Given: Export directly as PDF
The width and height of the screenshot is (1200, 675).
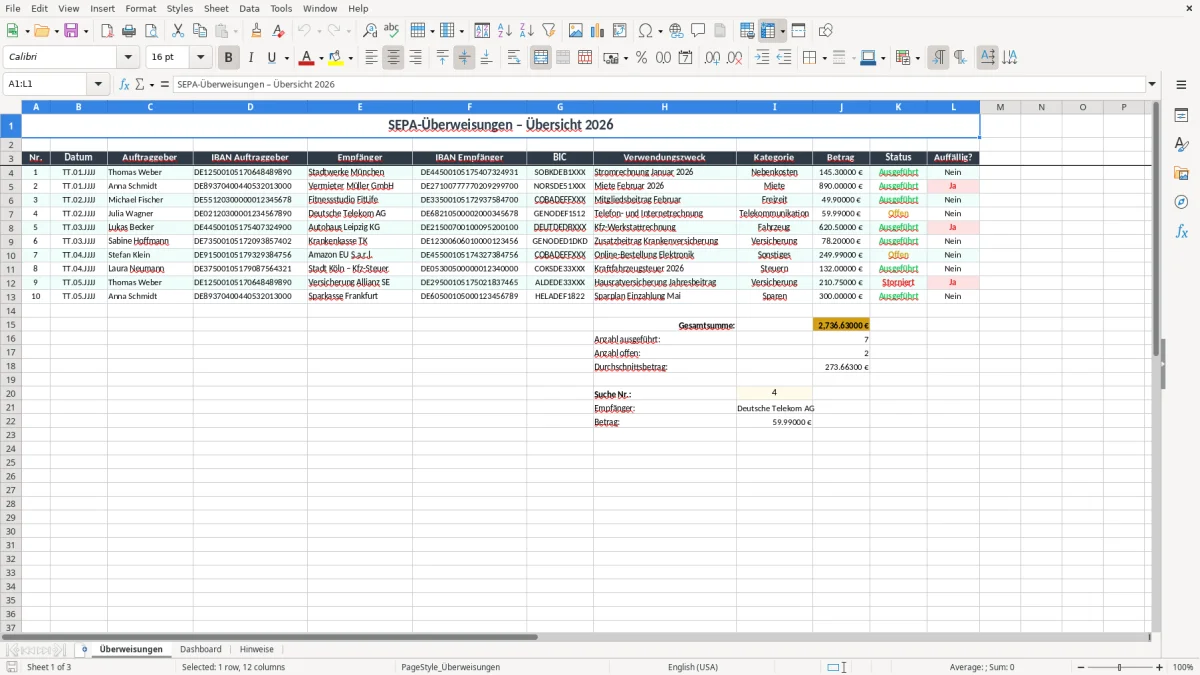Looking at the screenshot, I should point(107,31).
